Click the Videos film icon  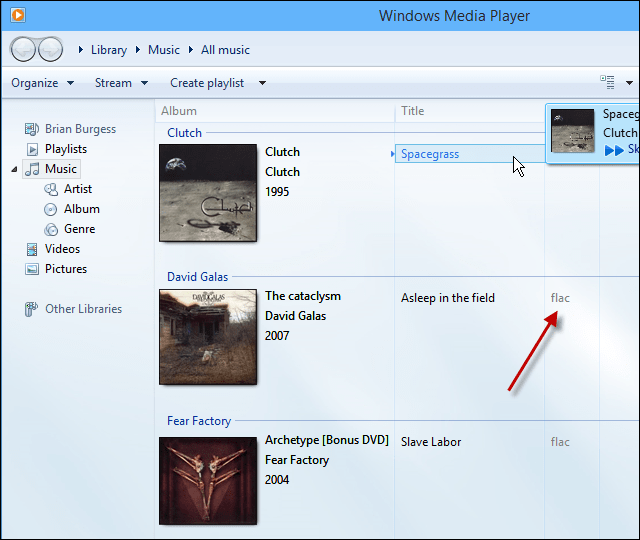(32, 249)
